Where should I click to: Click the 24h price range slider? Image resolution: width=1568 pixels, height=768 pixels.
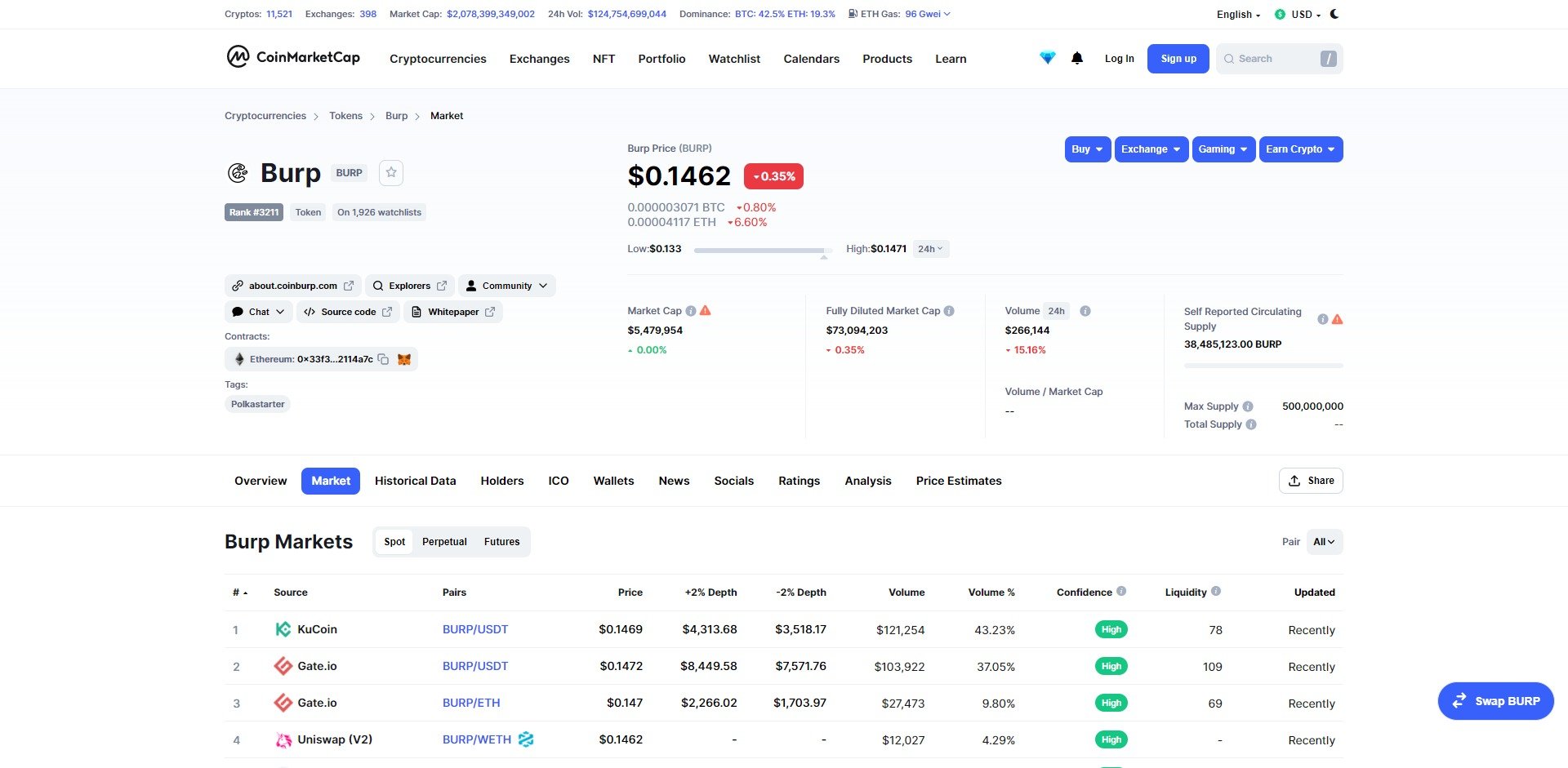[762, 251]
